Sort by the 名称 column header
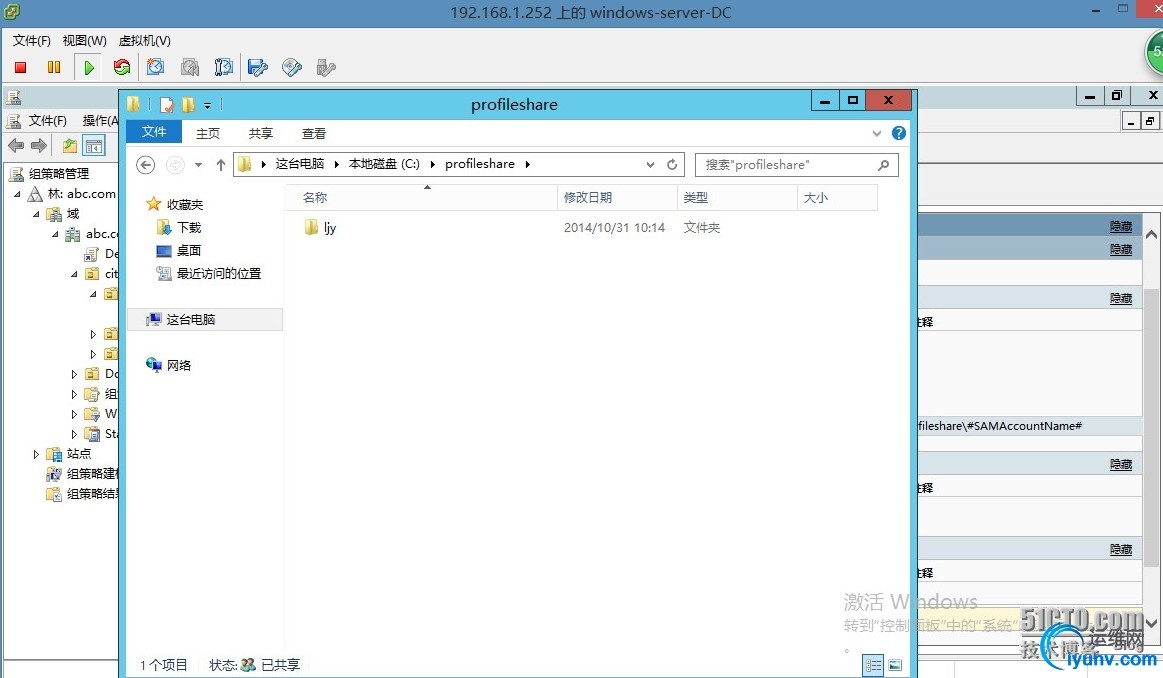Viewport: 1163px width, 678px height. tap(421, 197)
